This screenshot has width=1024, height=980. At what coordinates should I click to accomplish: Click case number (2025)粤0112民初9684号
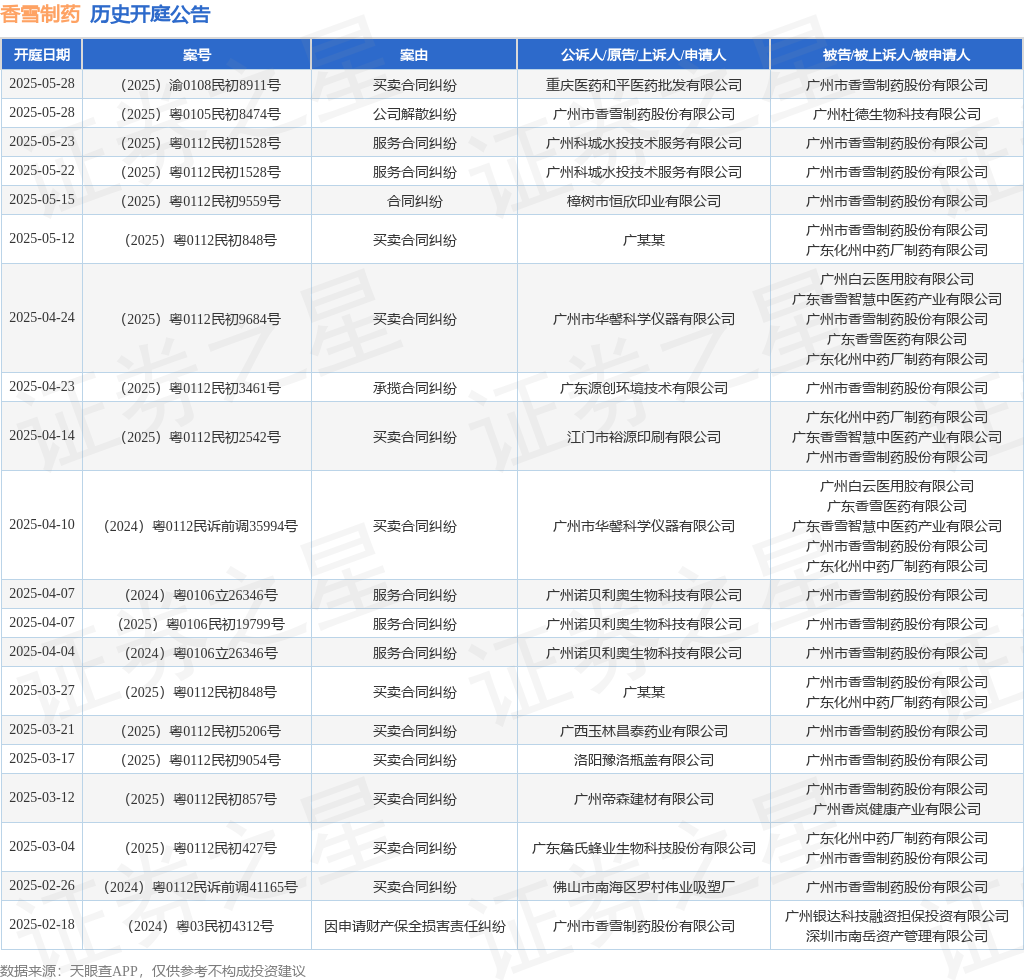click(x=200, y=319)
